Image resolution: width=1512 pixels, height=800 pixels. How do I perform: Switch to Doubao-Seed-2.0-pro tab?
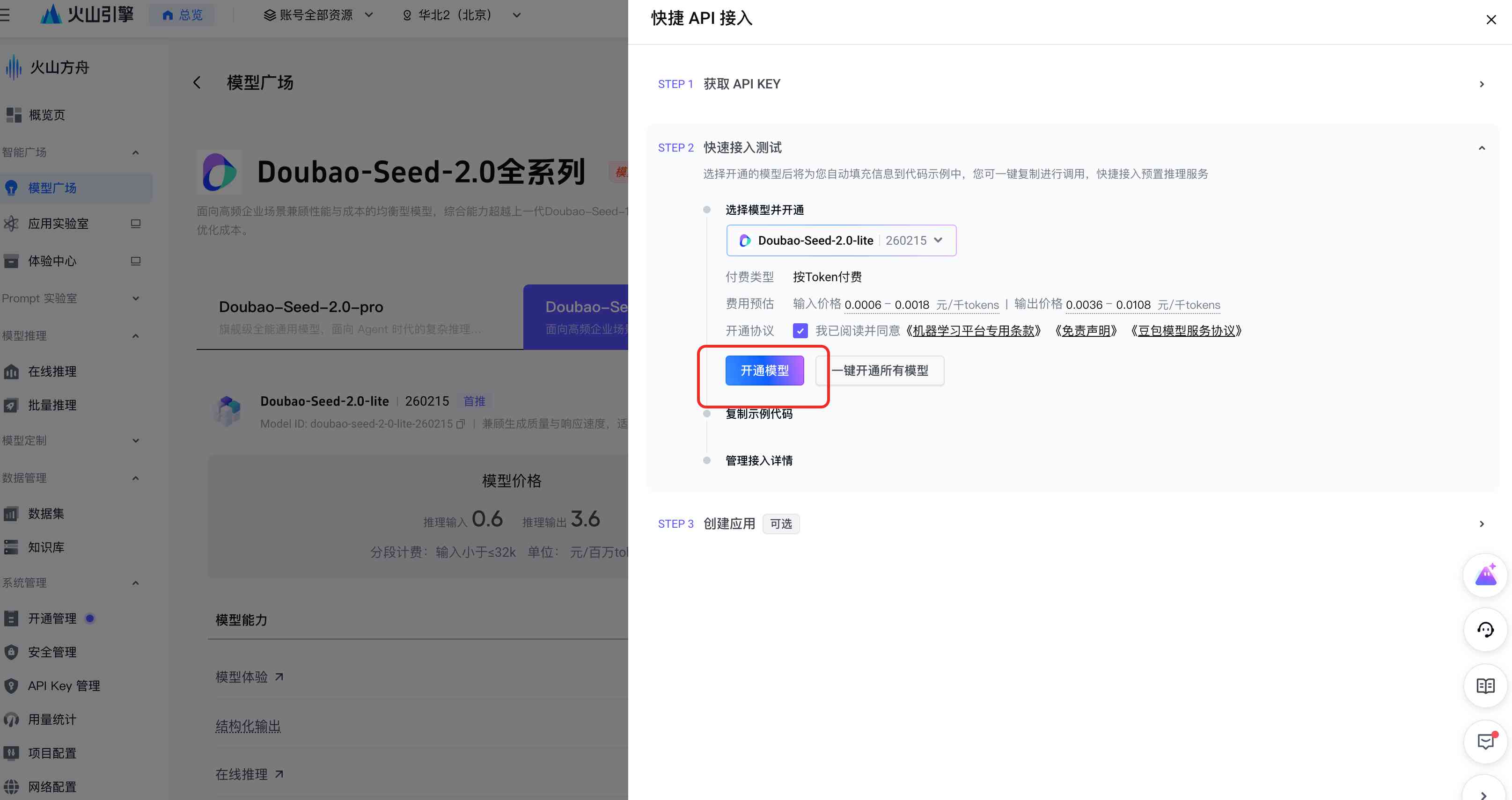point(360,317)
